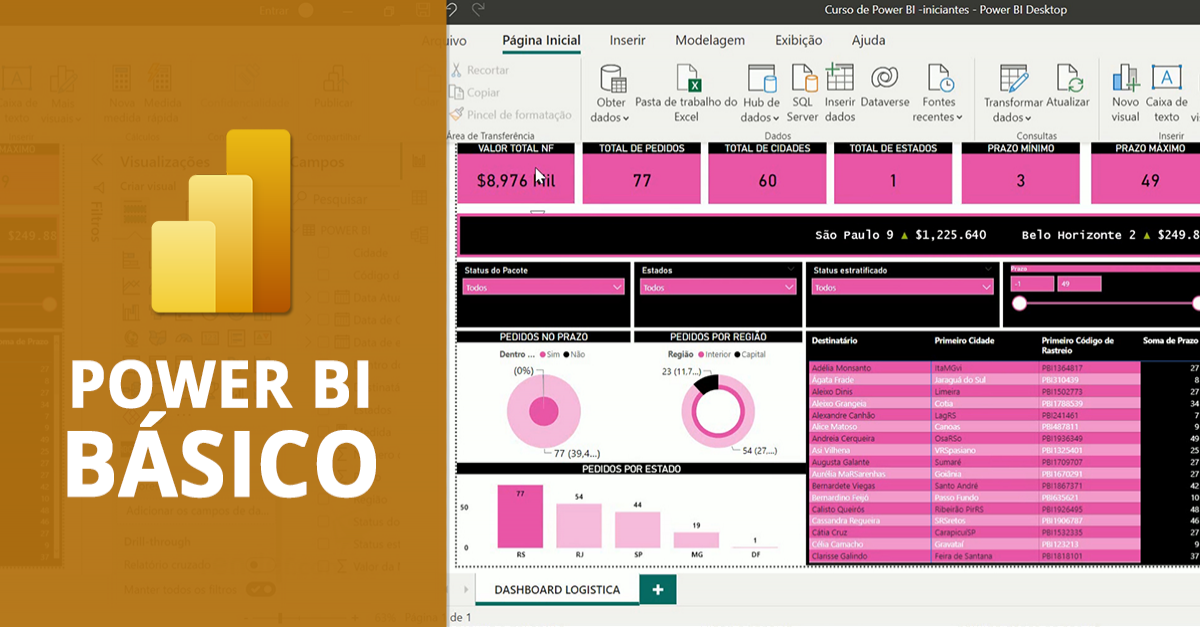Select the Alexandre Canhão table row
Image resolution: width=1200 pixels, height=627 pixels.
point(1004,415)
